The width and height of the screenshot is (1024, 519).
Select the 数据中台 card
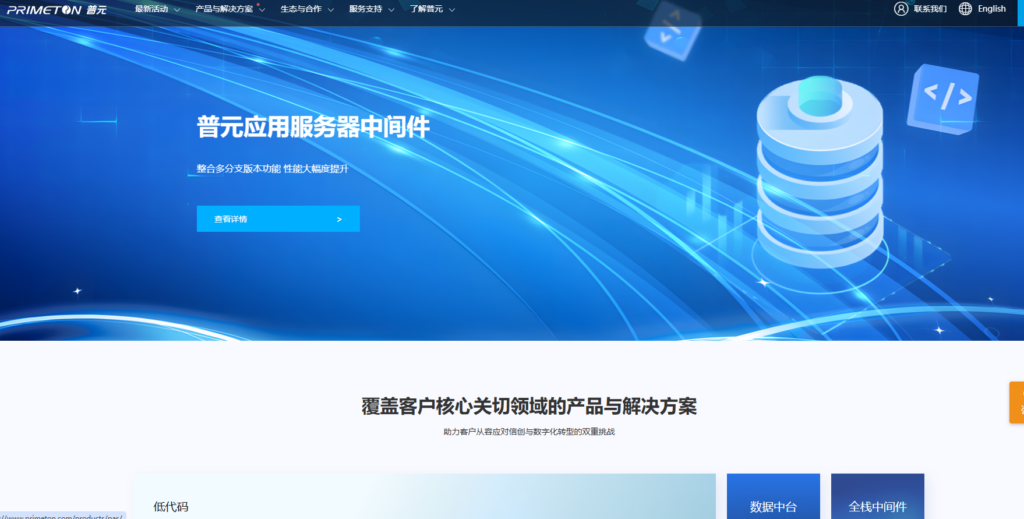(773, 497)
